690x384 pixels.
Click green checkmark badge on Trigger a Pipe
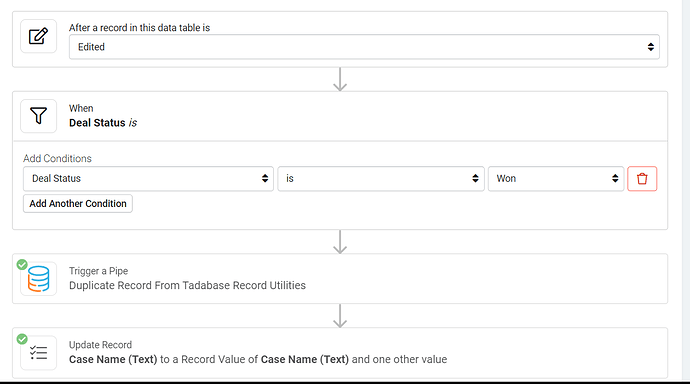click(22, 264)
